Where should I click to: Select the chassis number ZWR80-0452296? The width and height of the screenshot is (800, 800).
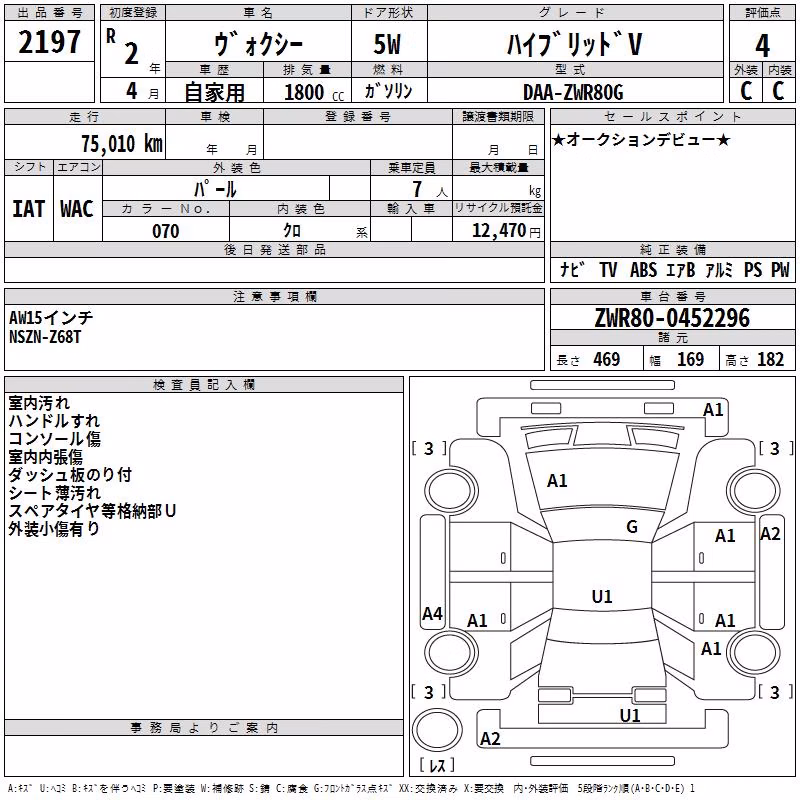coord(672,318)
